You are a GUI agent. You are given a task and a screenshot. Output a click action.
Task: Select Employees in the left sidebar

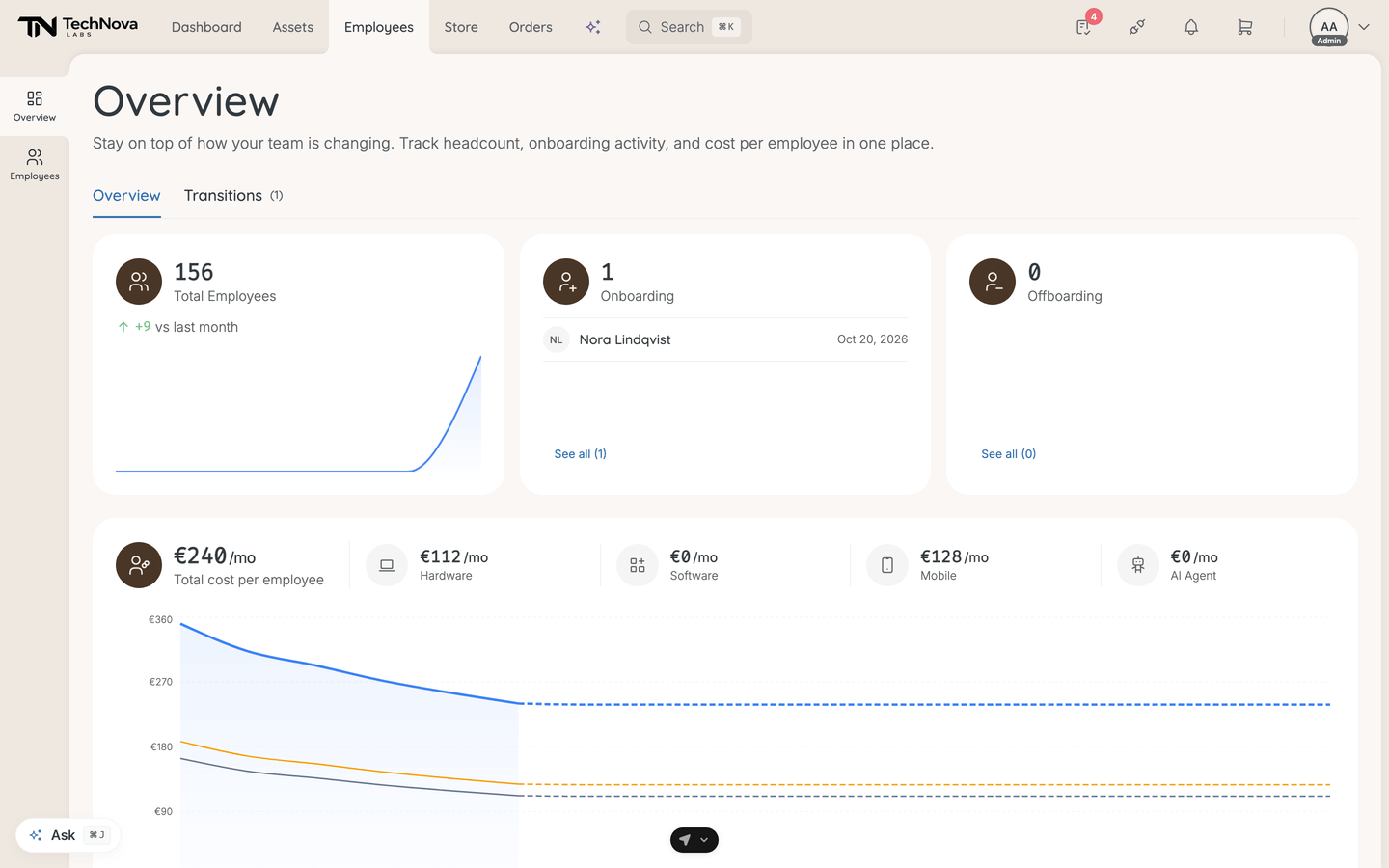(35, 165)
